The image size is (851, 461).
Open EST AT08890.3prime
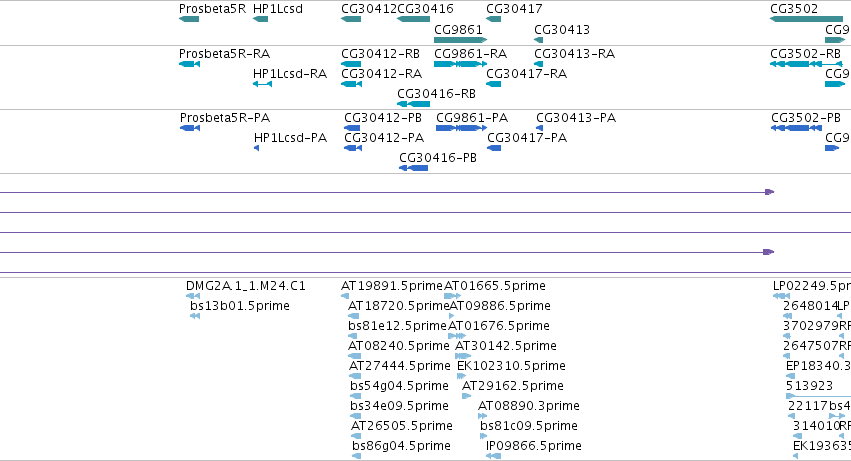click(529, 406)
